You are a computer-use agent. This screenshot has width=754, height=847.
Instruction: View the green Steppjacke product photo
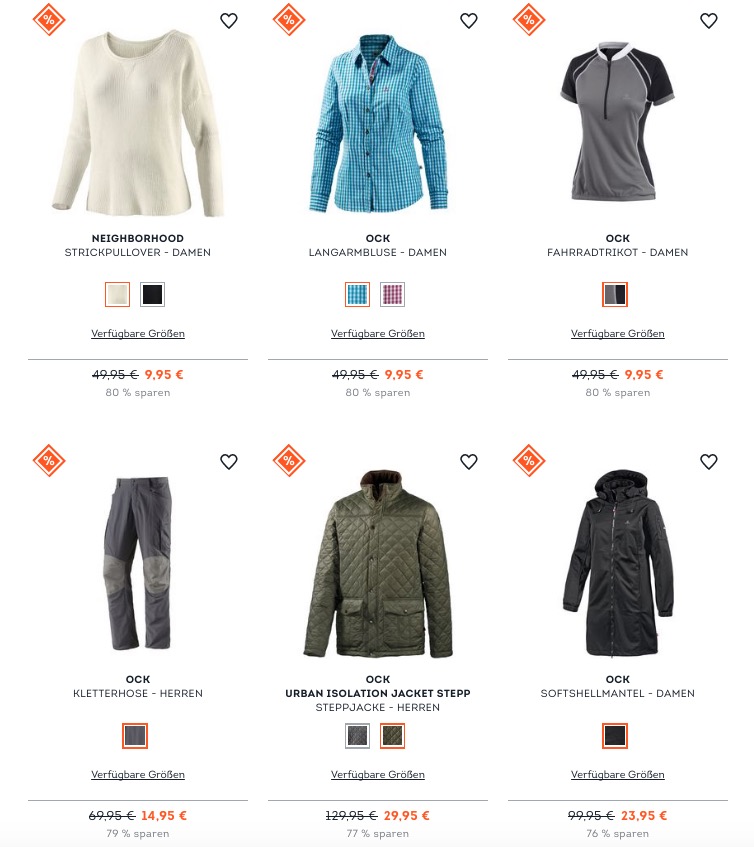(x=378, y=563)
